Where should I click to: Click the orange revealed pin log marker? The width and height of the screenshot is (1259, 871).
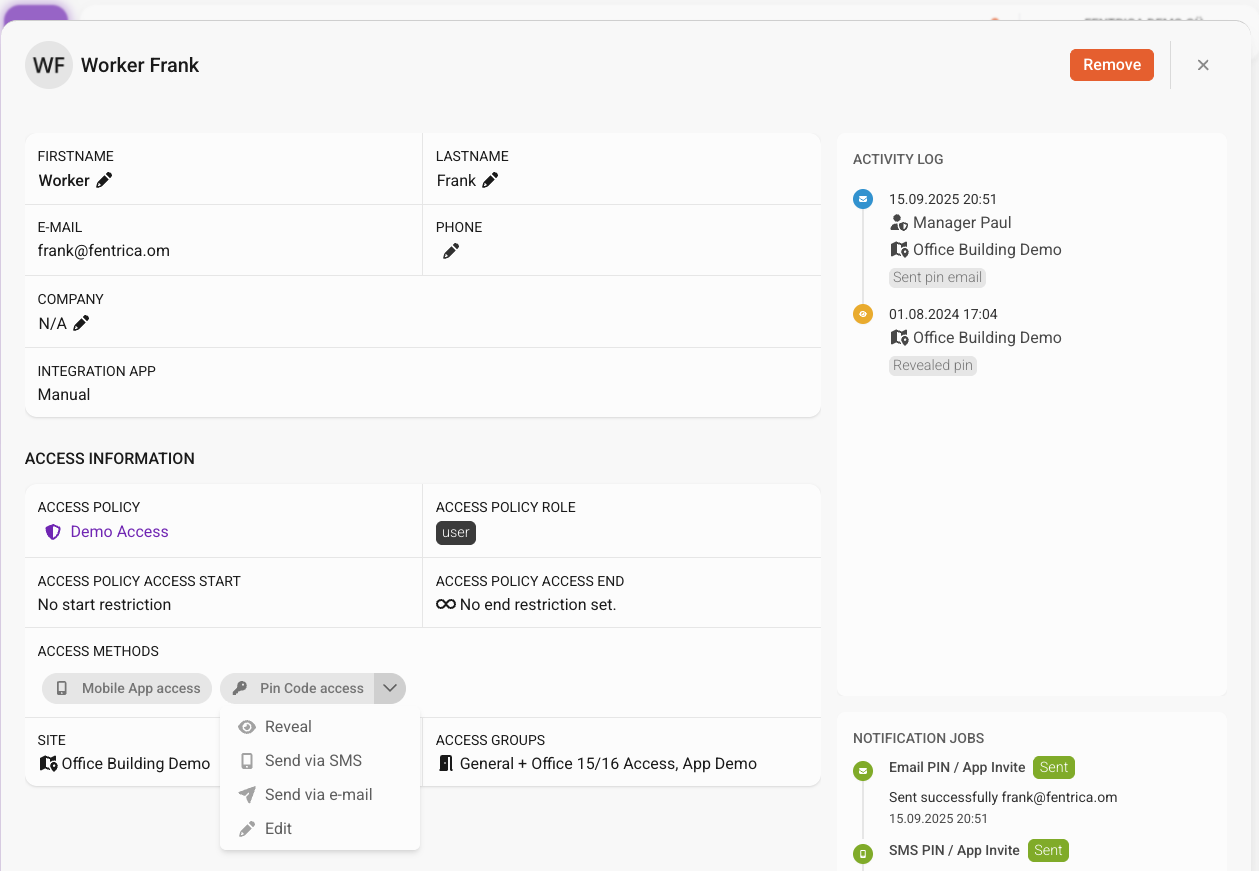862,314
